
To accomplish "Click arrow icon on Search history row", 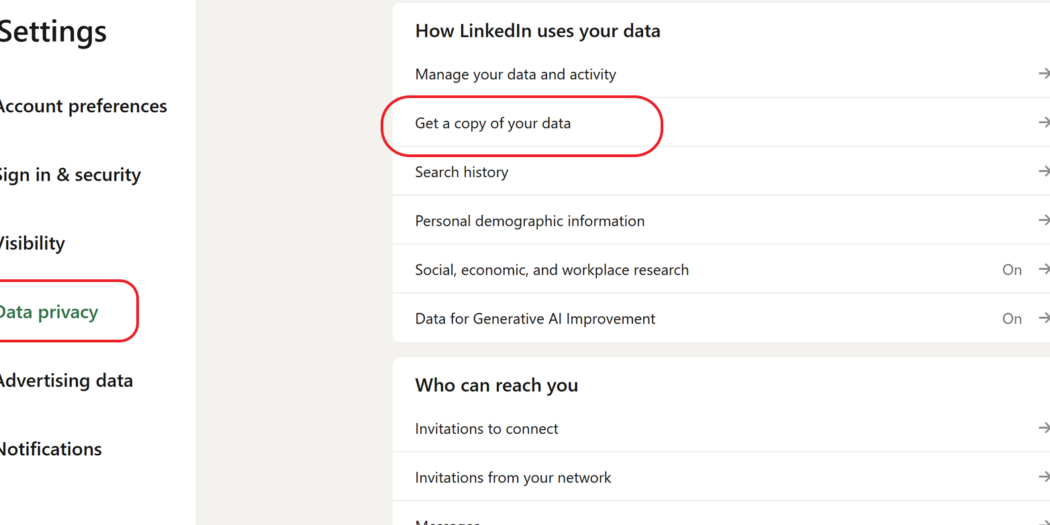I will 1043,172.
